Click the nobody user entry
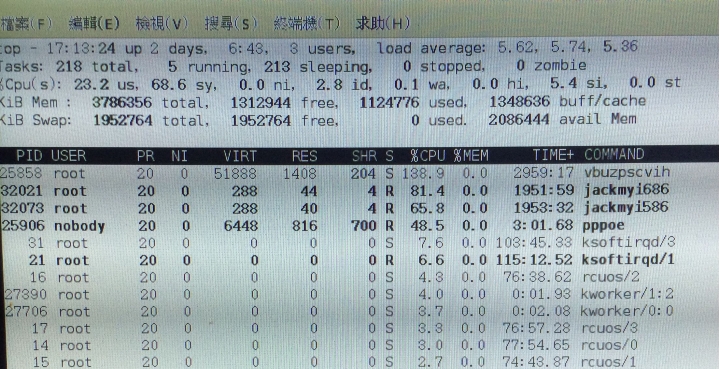 point(79,226)
